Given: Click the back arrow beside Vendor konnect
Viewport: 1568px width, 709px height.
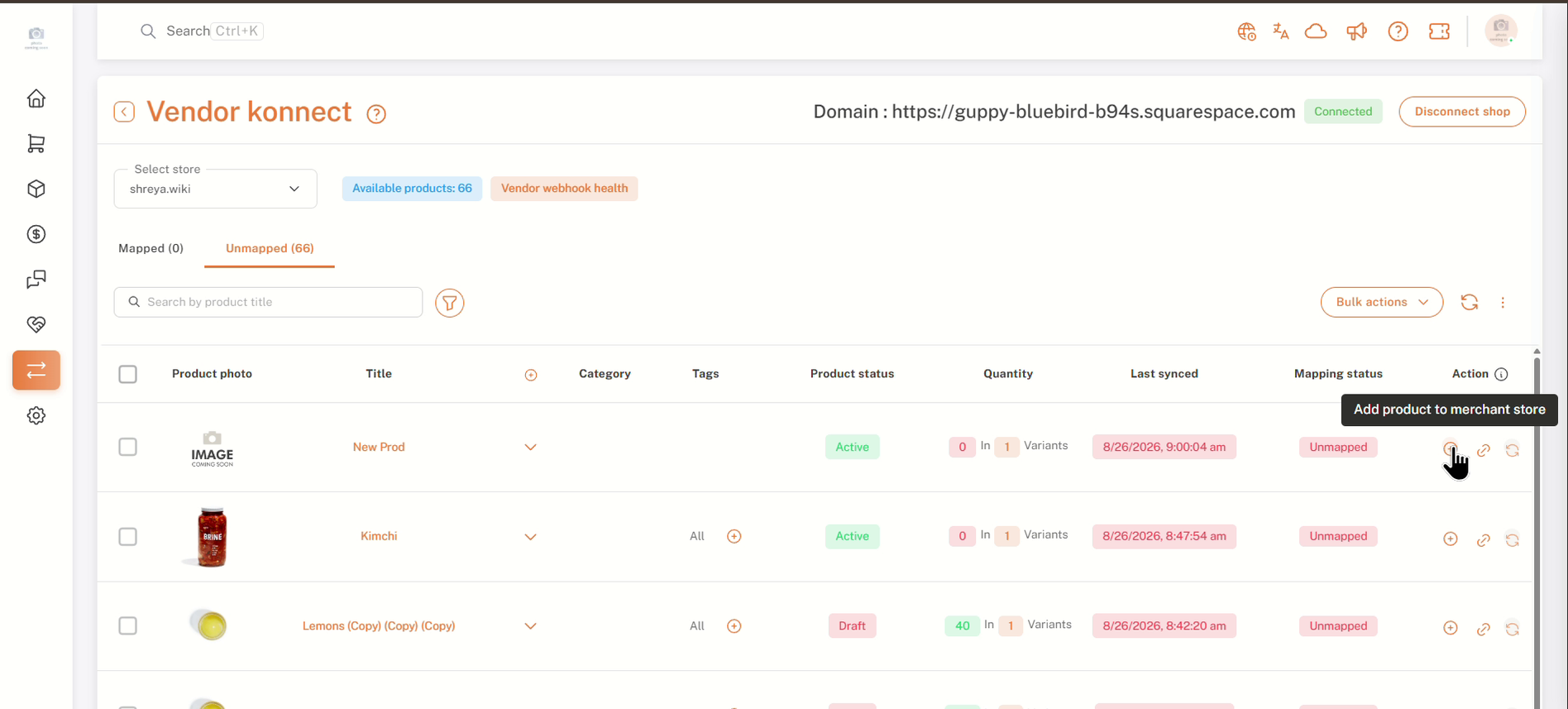Looking at the screenshot, I should [124, 112].
